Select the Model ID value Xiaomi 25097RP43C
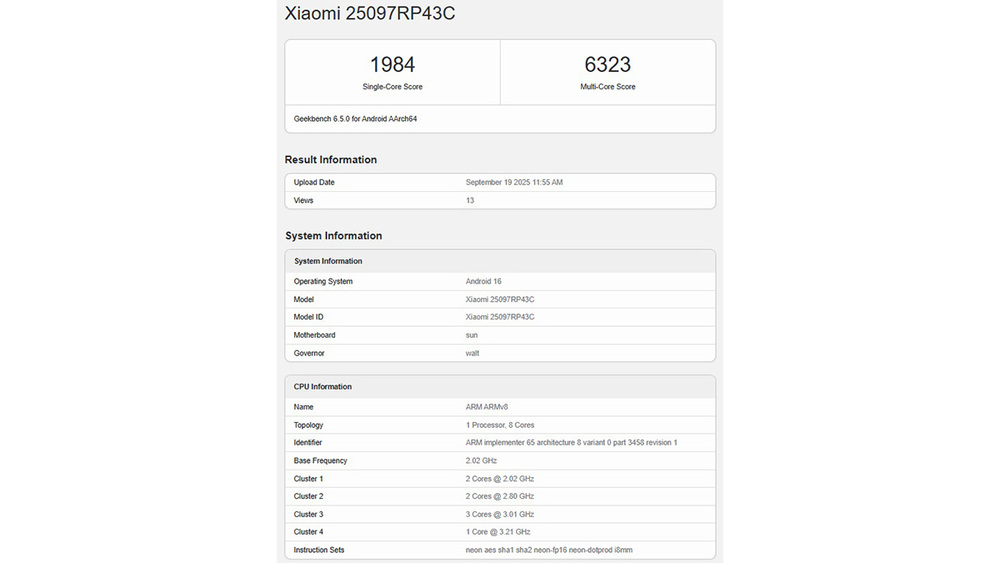This screenshot has height=563, width=1000. click(x=500, y=317)
